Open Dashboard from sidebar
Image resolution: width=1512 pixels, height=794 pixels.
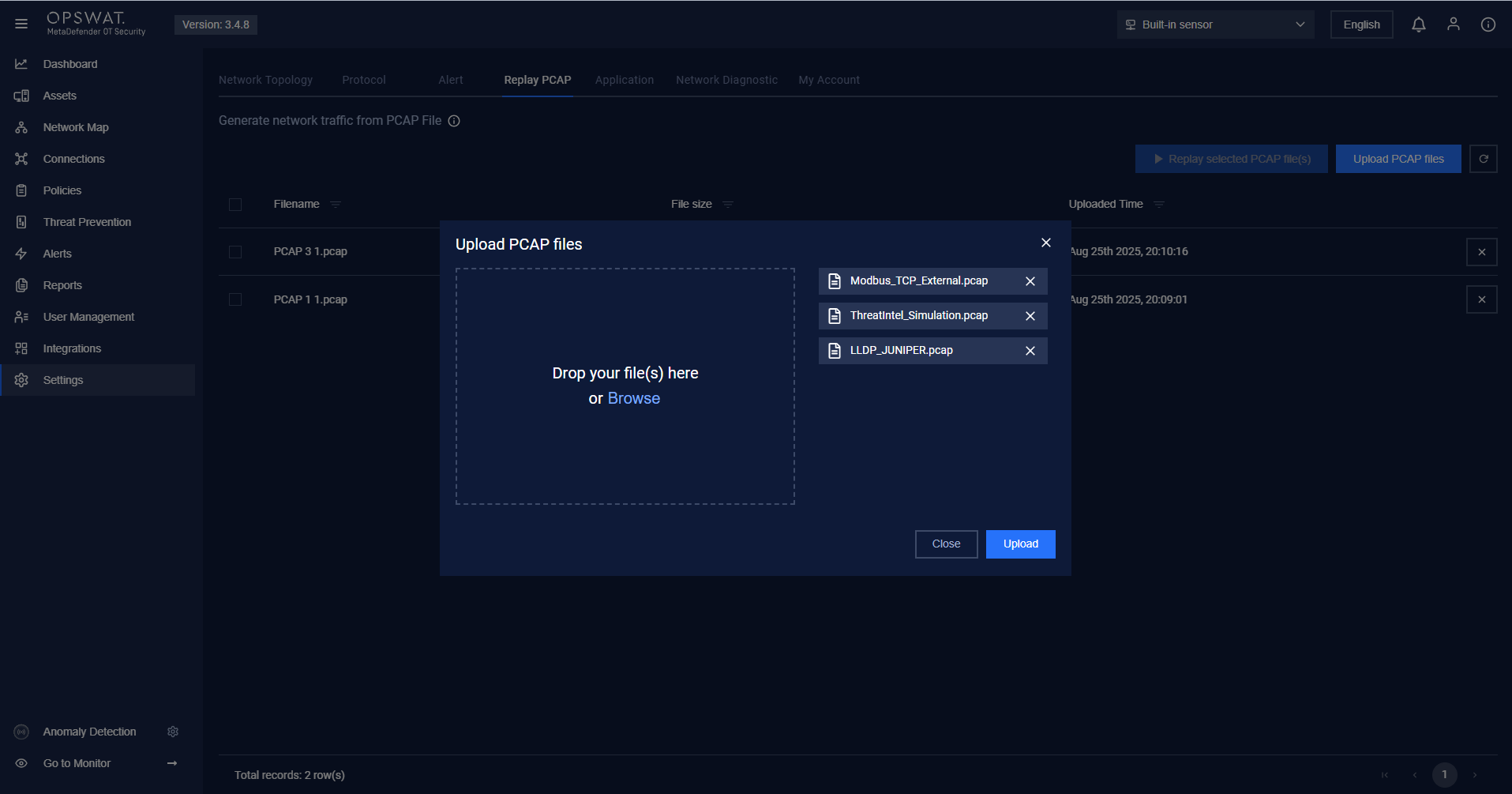pyautogui.click(x=70, y=64)
